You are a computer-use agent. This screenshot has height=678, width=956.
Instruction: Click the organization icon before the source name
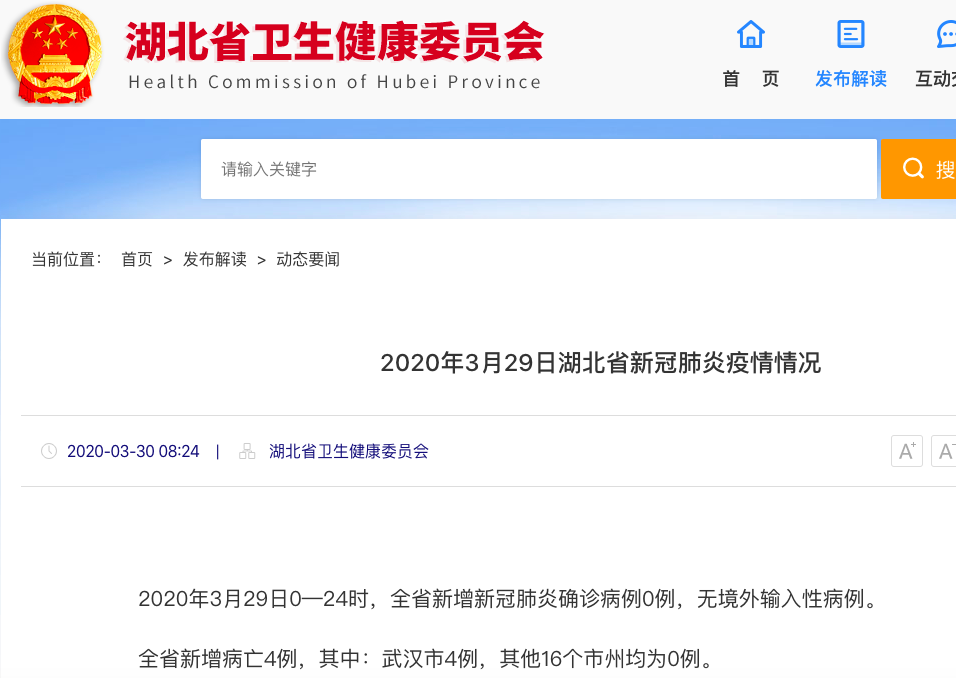247,451
